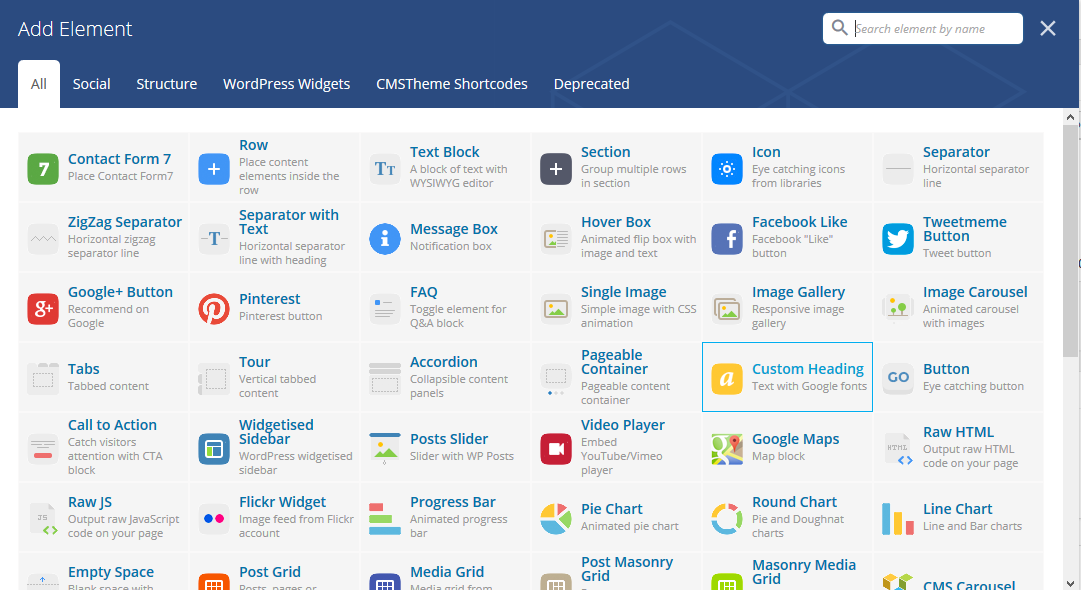
Task: Click the Widgetised Sidebar icon
Action: (214, 449)
